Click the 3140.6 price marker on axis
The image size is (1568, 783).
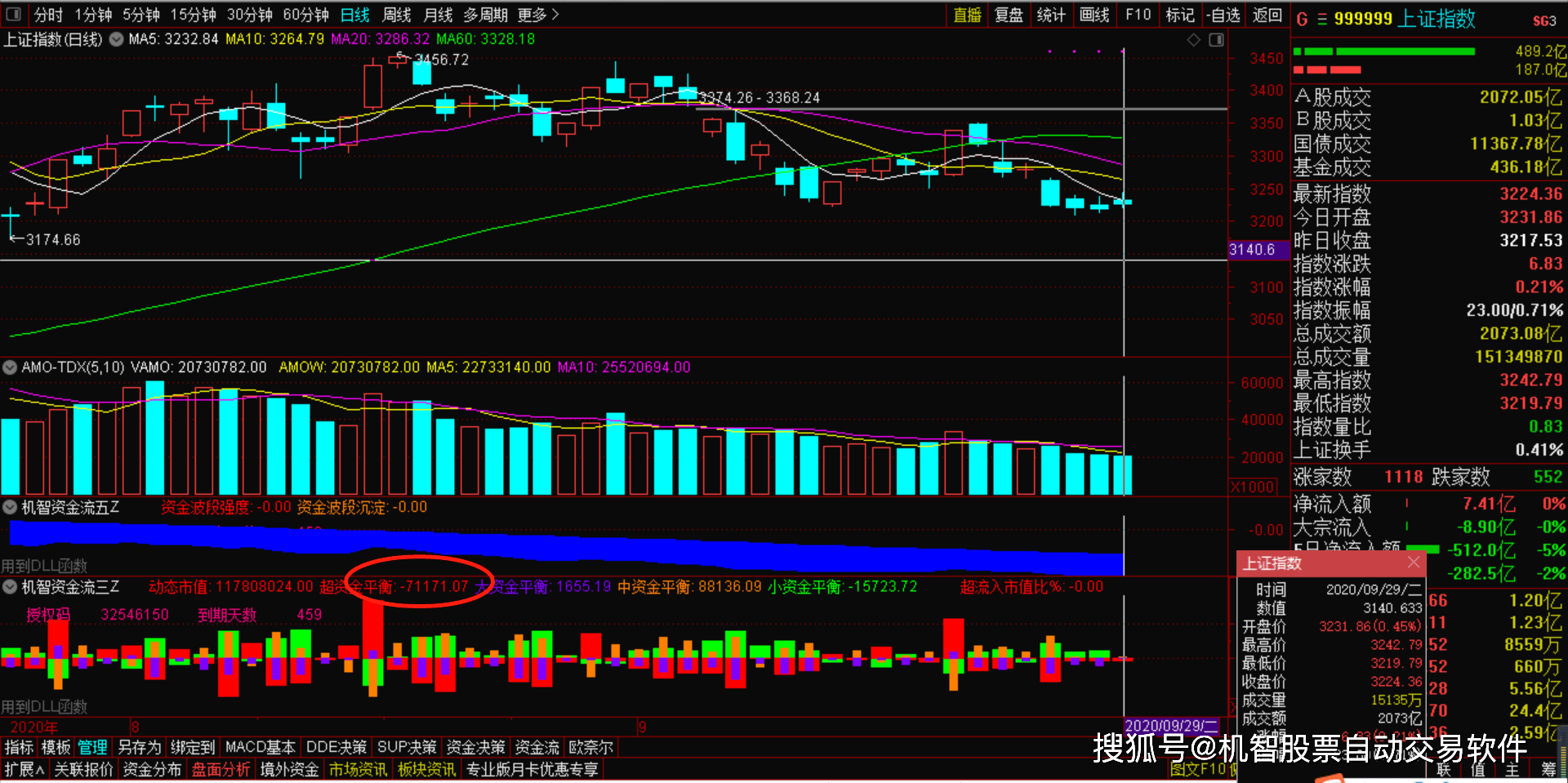pos(1252,250)
